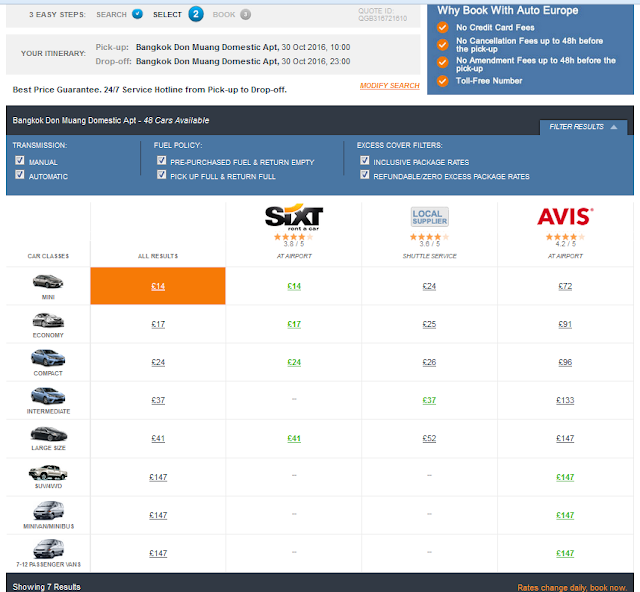Viewport: 640px width, 592px height.
Task: Toggle Inclusive Package Rates checkbox
Action: (x=364, y=160)
